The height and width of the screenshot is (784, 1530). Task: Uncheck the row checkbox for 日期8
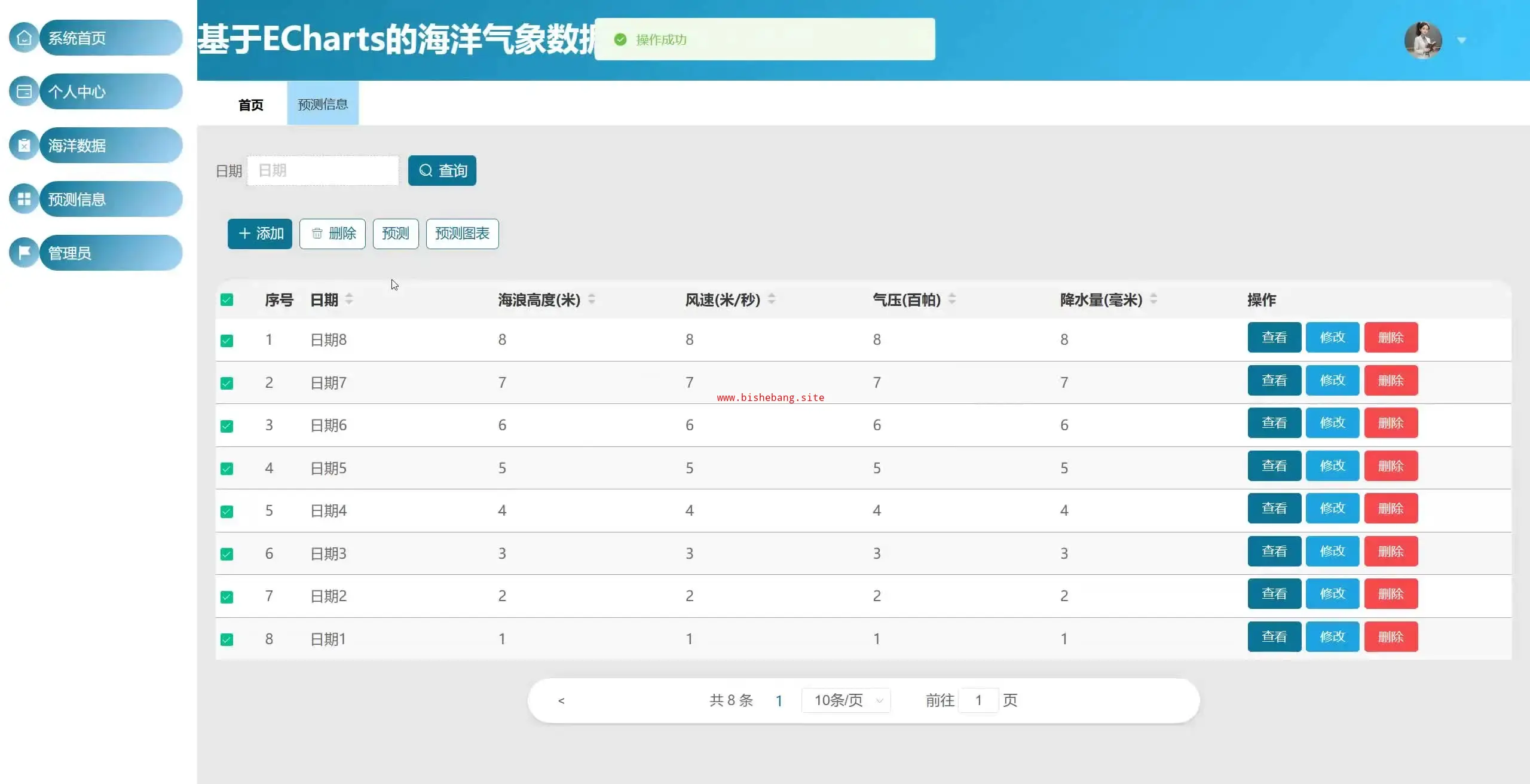[227, 341]
